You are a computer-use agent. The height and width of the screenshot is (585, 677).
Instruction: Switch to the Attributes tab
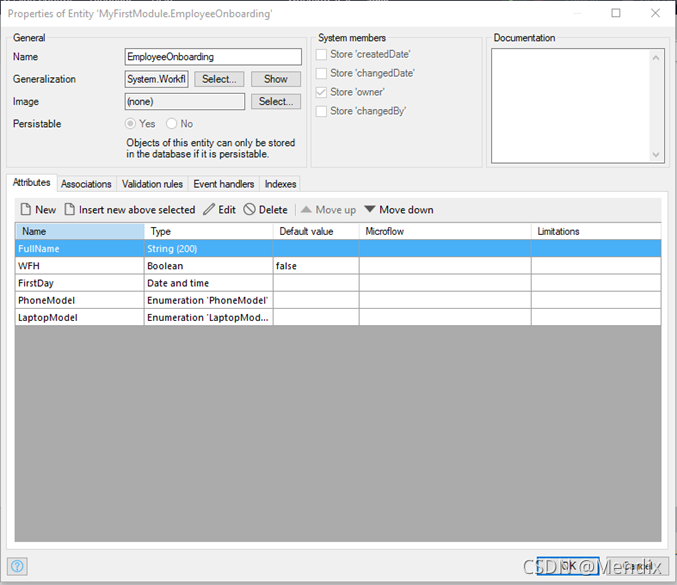[x=32, y=183]
